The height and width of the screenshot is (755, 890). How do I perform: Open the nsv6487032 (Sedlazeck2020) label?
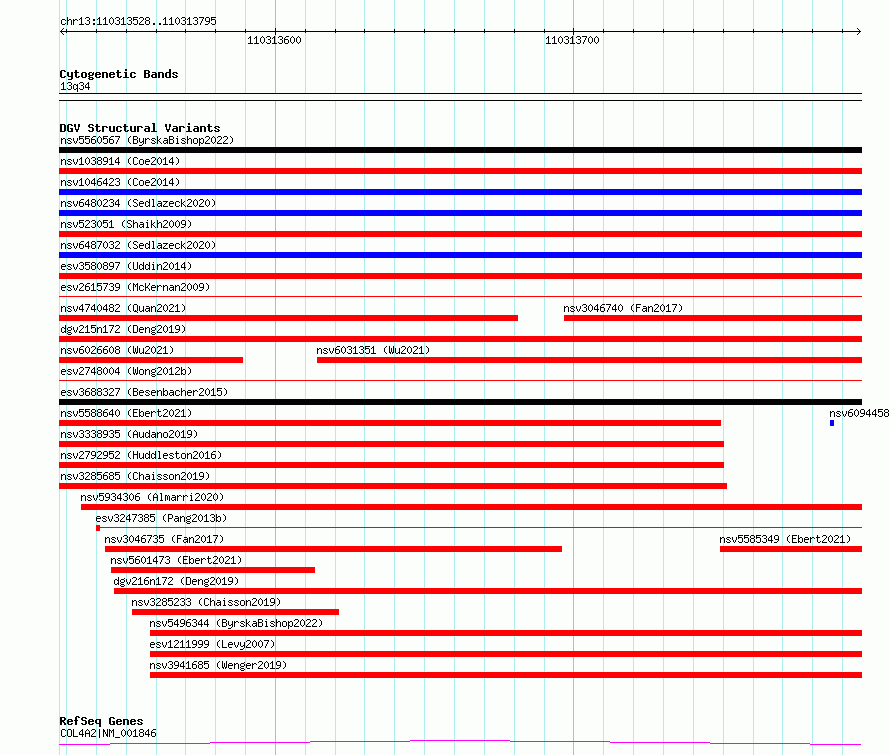coord(138,245)
